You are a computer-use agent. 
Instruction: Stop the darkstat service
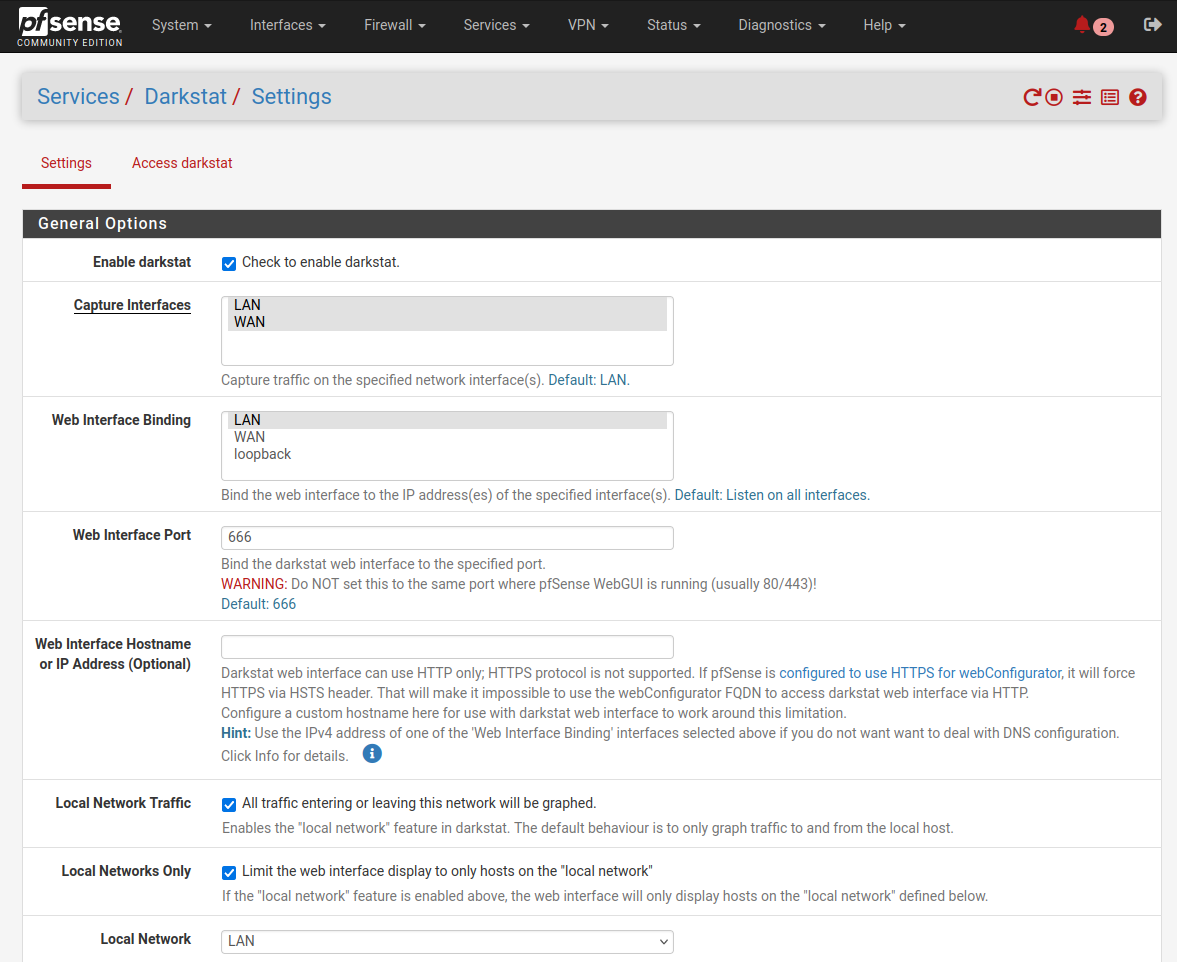click(1054, 96)
